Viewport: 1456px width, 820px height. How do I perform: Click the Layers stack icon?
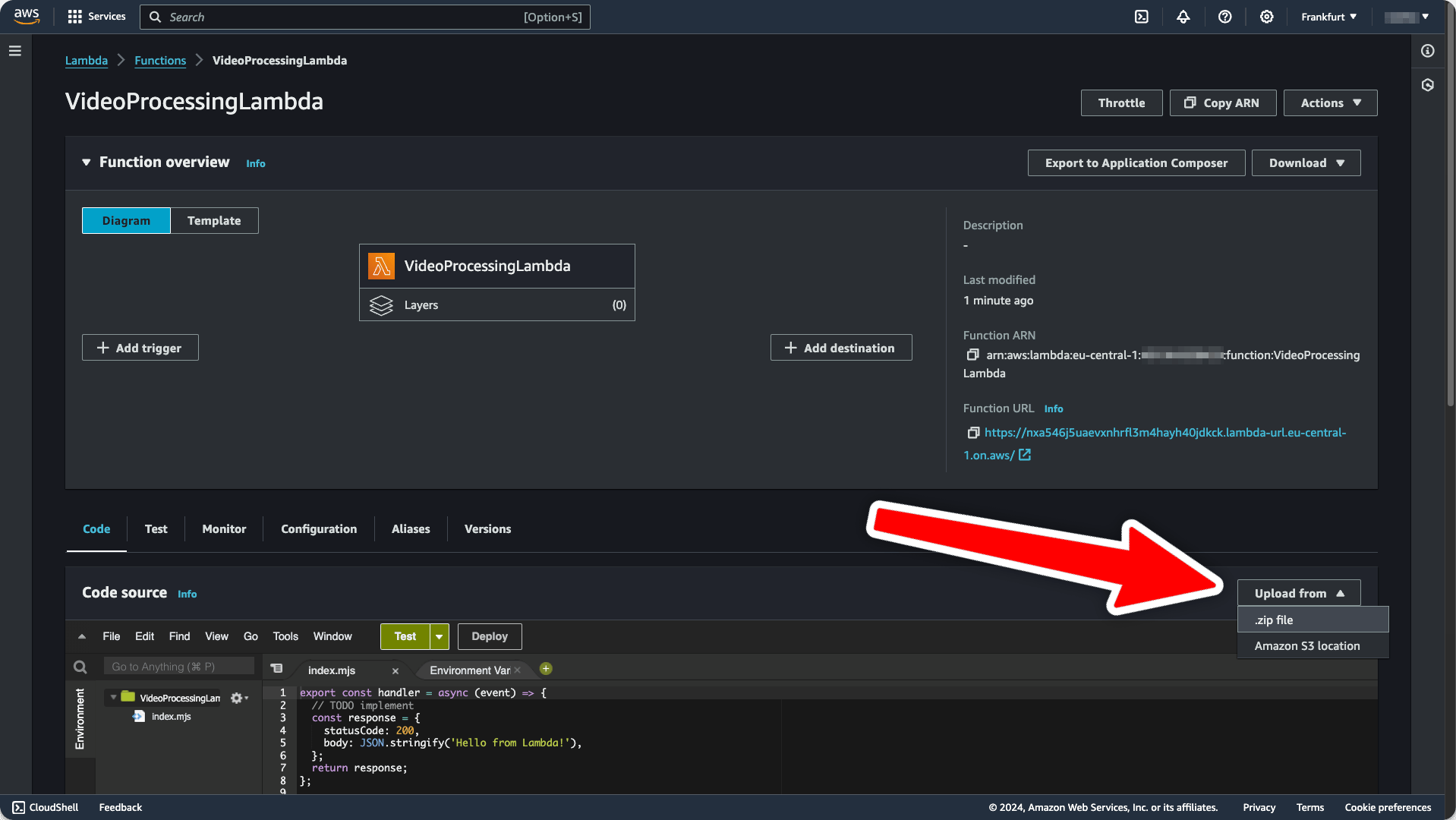point(381,305)
